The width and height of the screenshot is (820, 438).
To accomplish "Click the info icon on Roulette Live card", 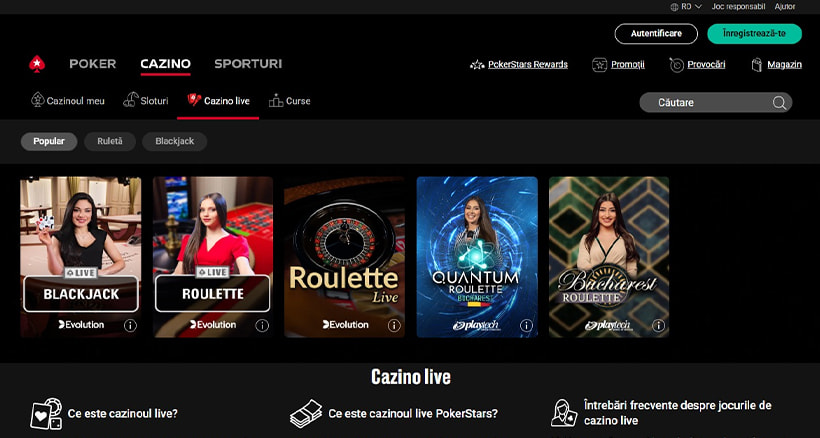I will click(x=394, y=326).
